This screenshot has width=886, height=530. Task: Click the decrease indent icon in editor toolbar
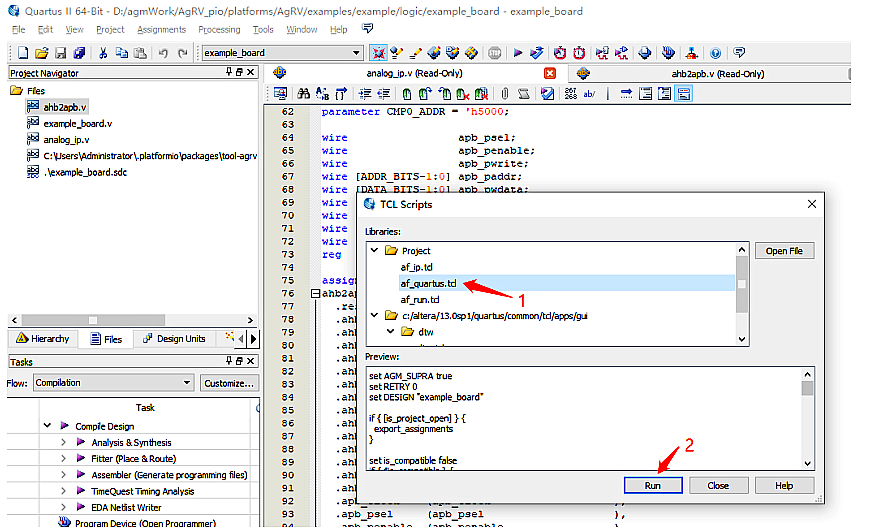coord(384,94)
